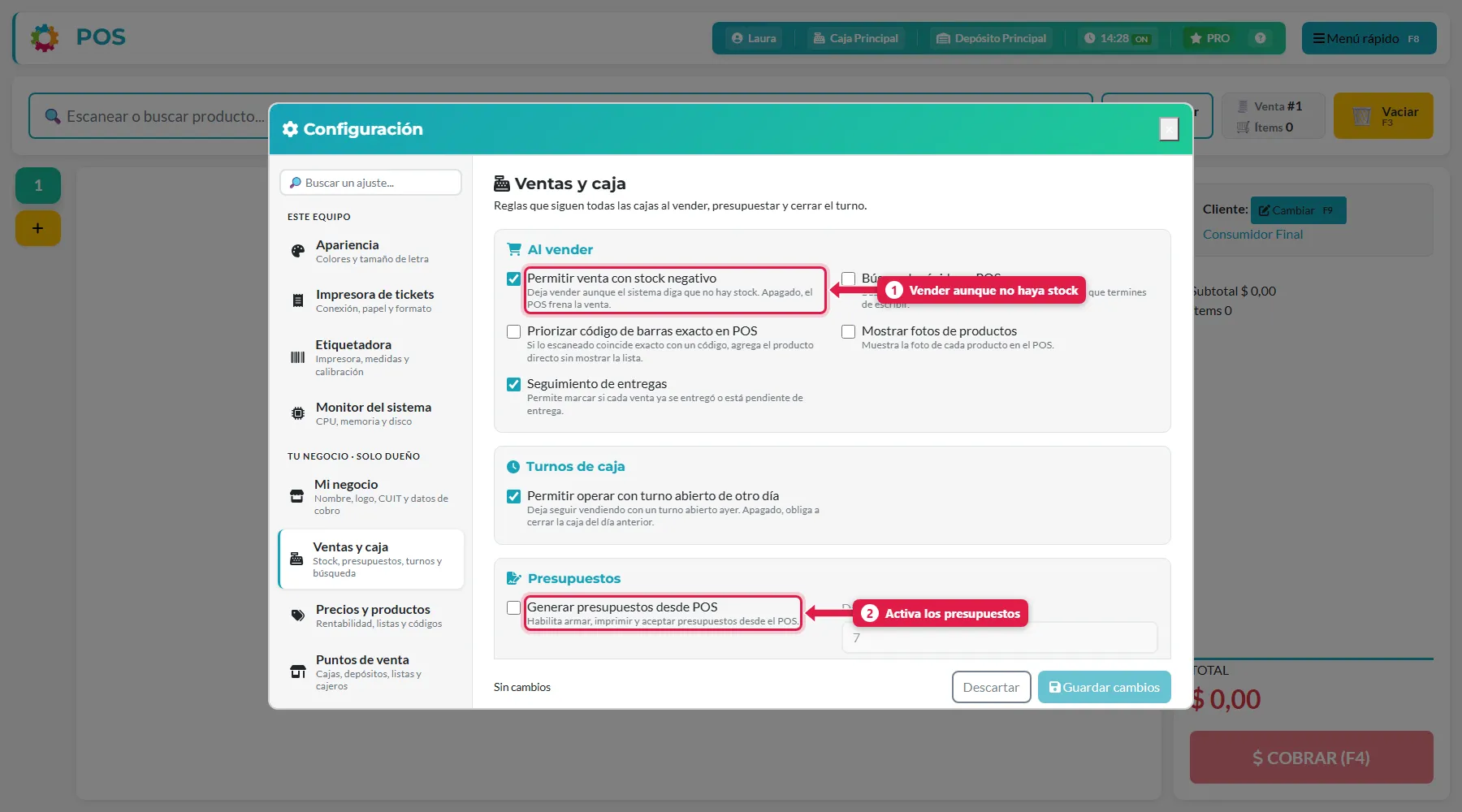
Task: Open the Laura user chip
Action: tap(754, 38)
